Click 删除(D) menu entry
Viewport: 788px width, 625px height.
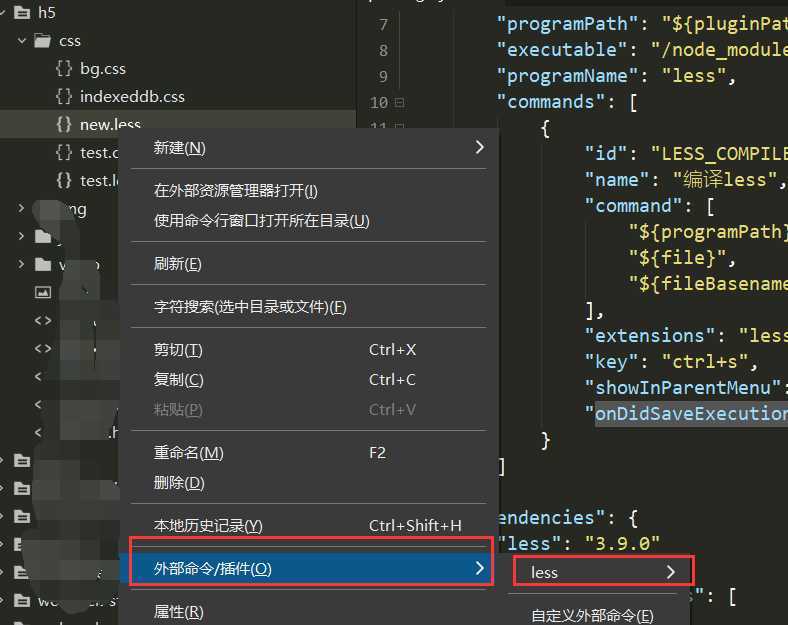pyautogui.click(x=308, y=483)
